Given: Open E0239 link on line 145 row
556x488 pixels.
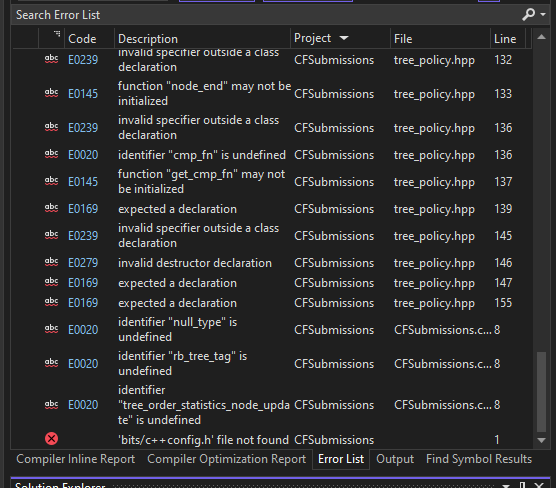Looking at the screenshot, I should tap(83, 236).
